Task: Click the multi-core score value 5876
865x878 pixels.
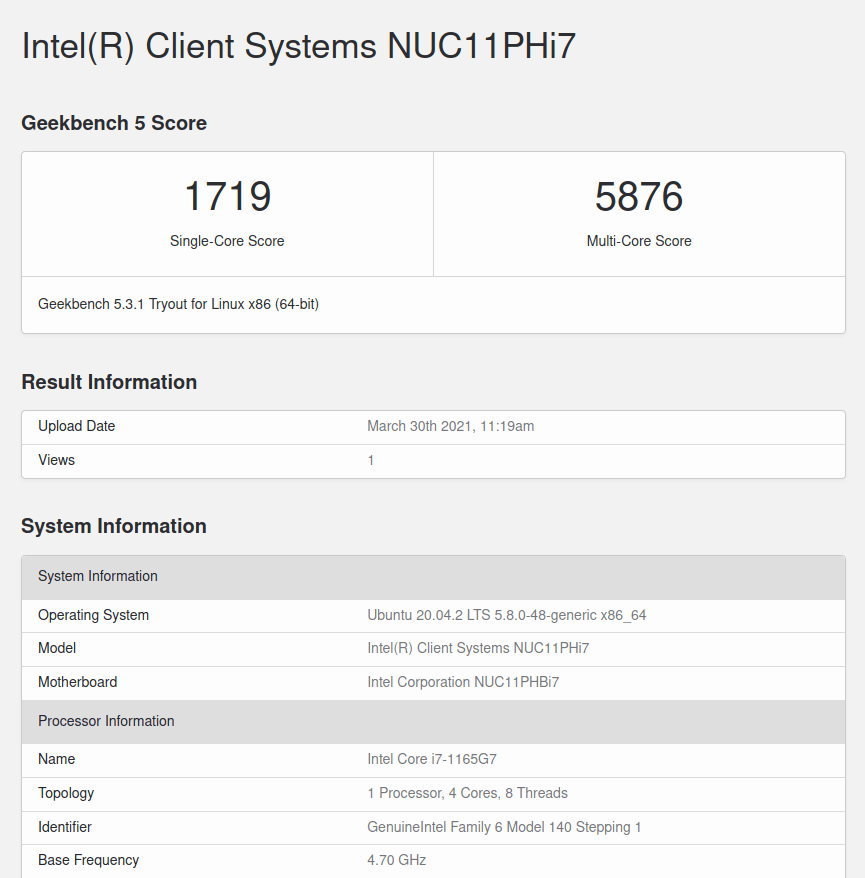Action: [x=639, y=197]
